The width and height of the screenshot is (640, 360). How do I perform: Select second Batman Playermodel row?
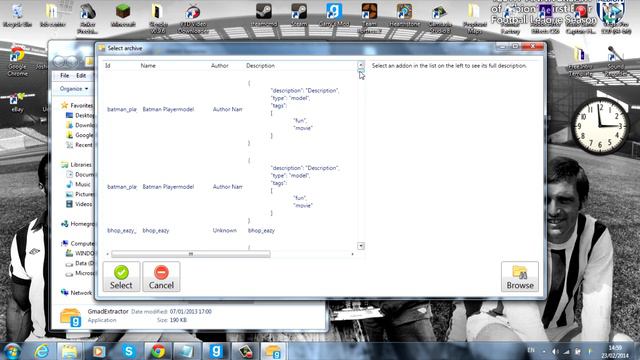168,187
